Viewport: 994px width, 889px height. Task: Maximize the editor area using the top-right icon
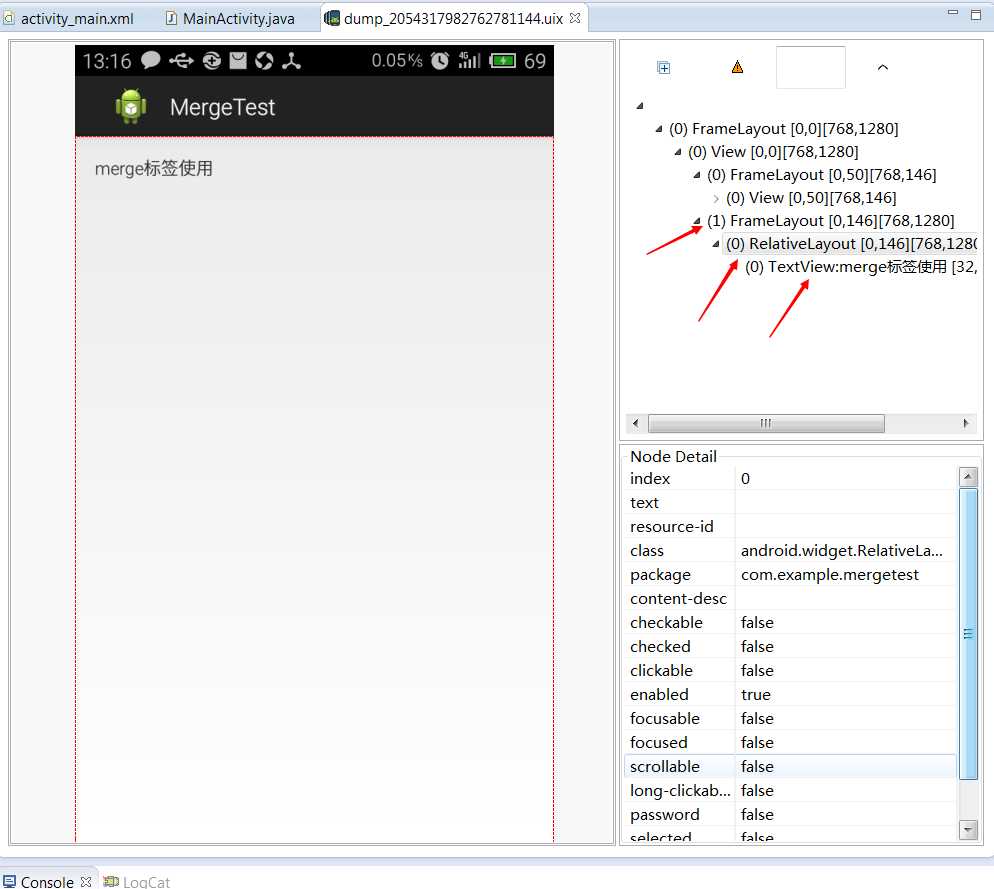[x=976, y=15]
